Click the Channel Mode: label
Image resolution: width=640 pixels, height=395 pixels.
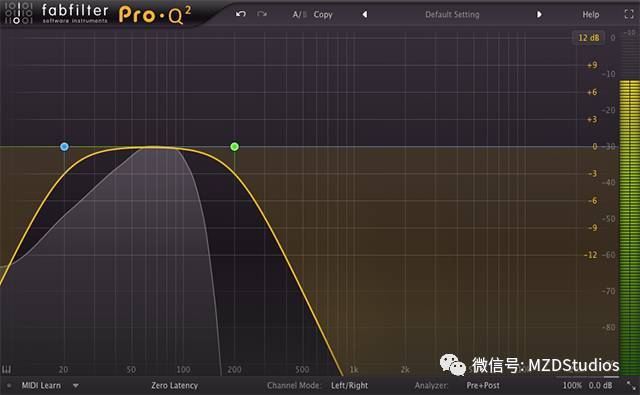tap(294, 385)
